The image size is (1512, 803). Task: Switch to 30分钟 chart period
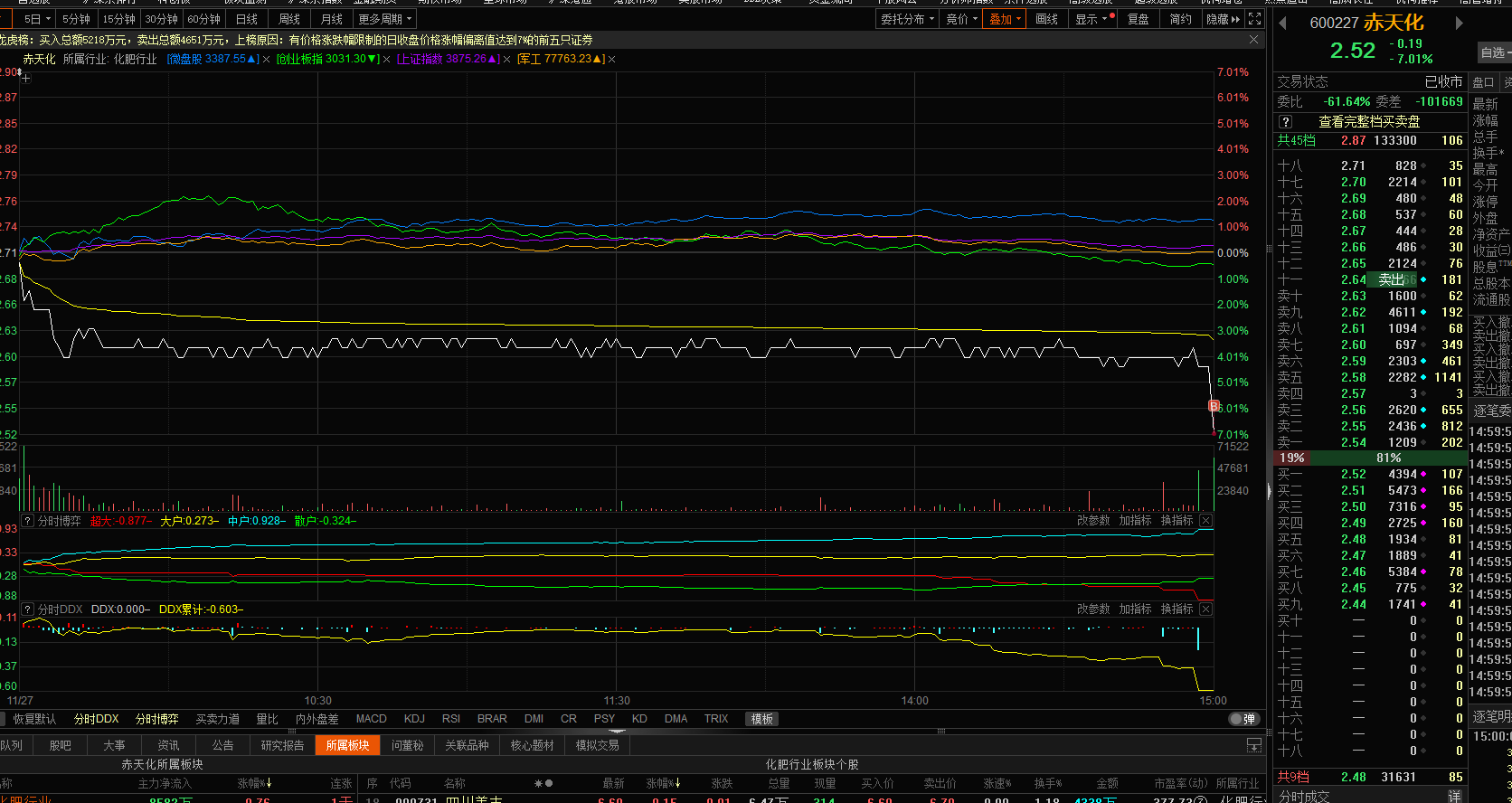[x=162, y=19]
